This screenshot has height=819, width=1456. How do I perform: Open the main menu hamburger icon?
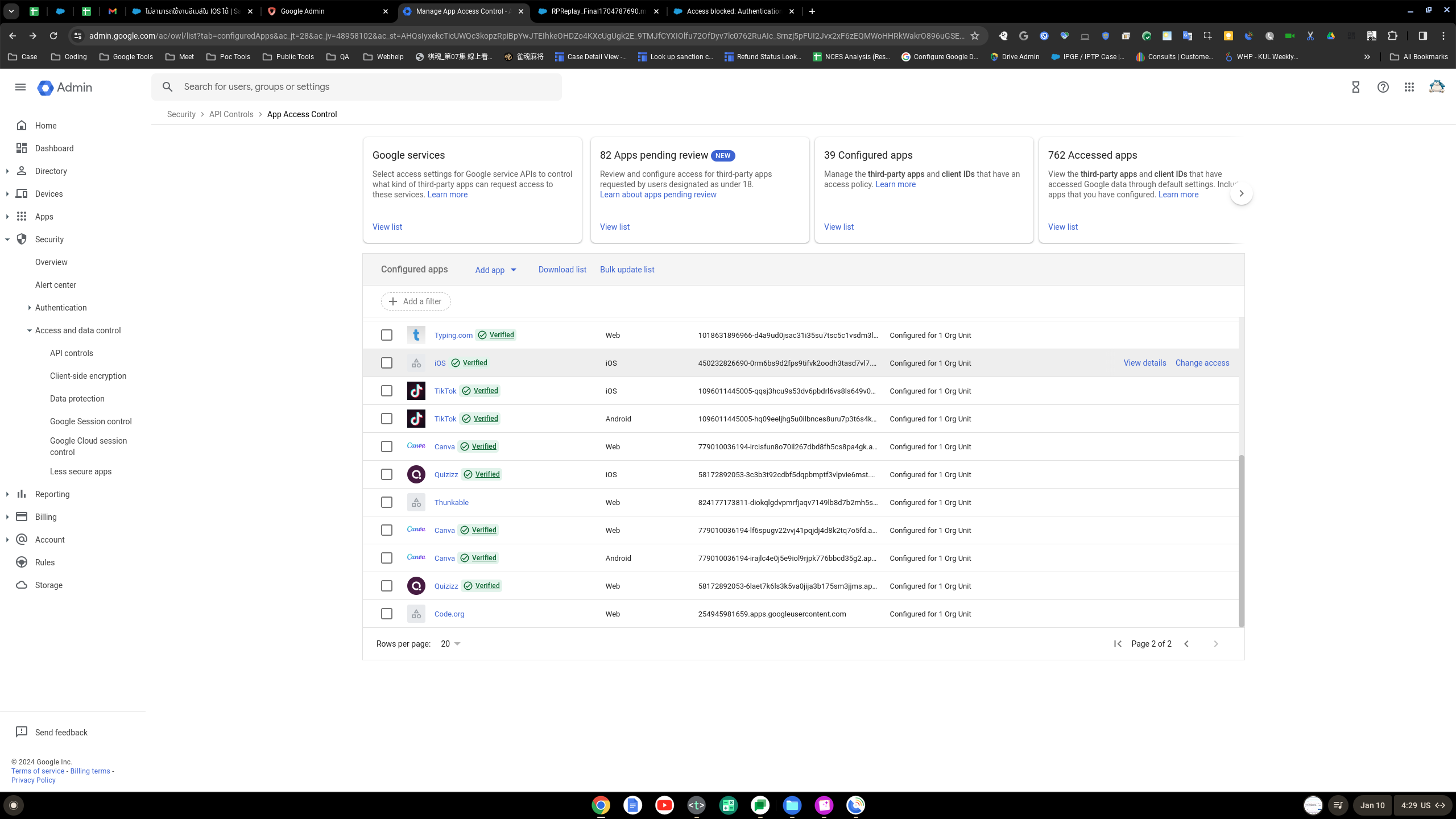coord(20,87)
